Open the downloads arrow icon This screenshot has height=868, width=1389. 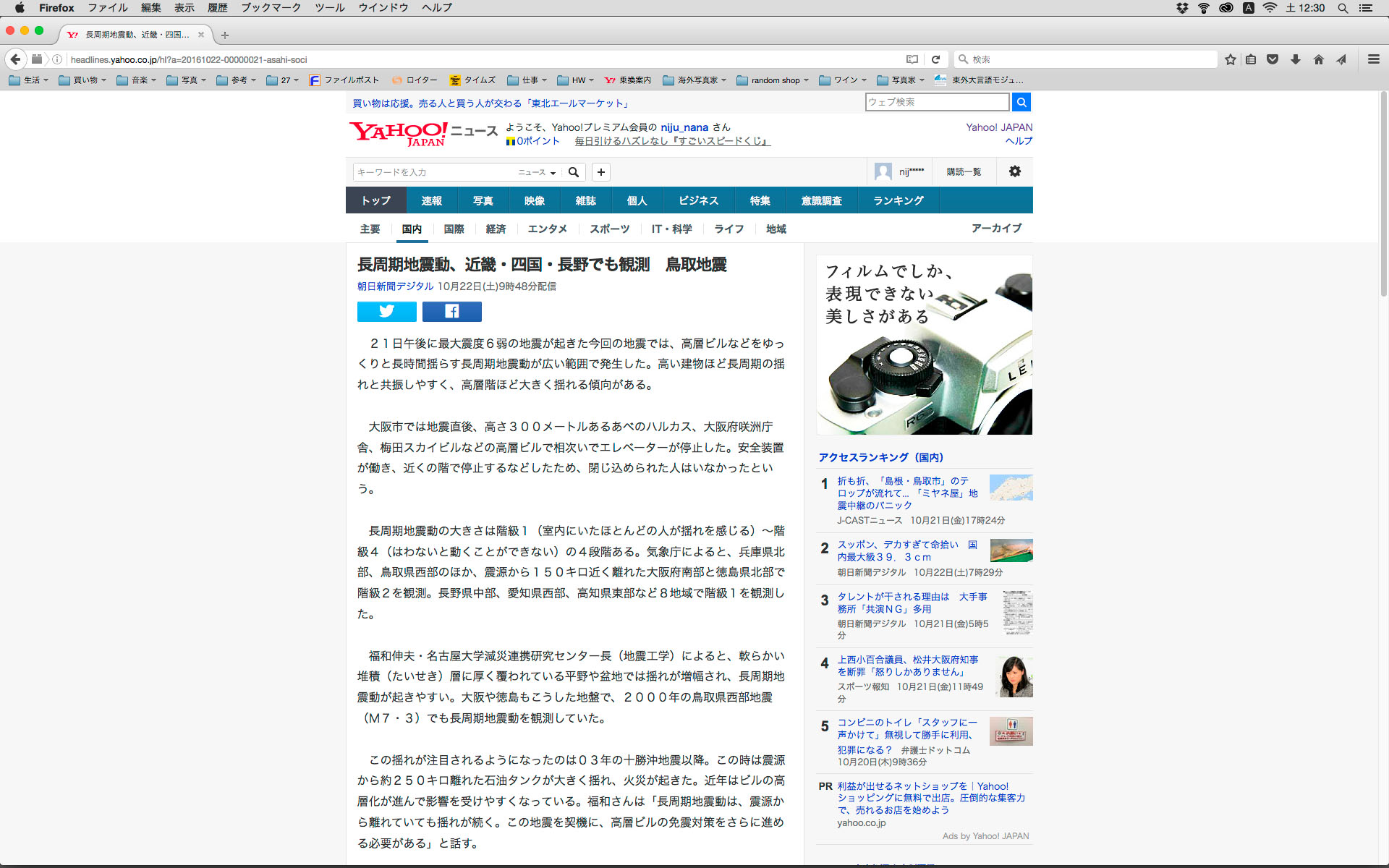click(1296, 59)
